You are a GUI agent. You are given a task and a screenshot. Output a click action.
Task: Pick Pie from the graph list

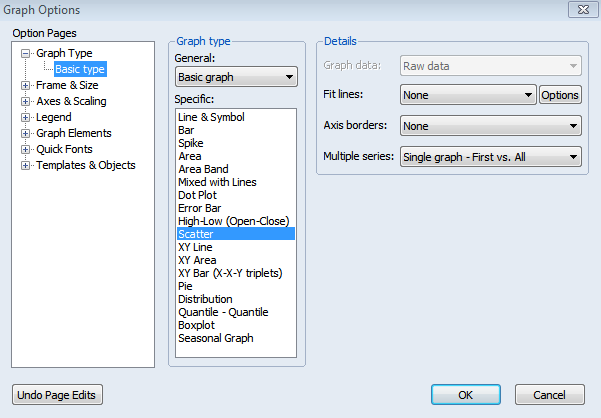point(186,286)
